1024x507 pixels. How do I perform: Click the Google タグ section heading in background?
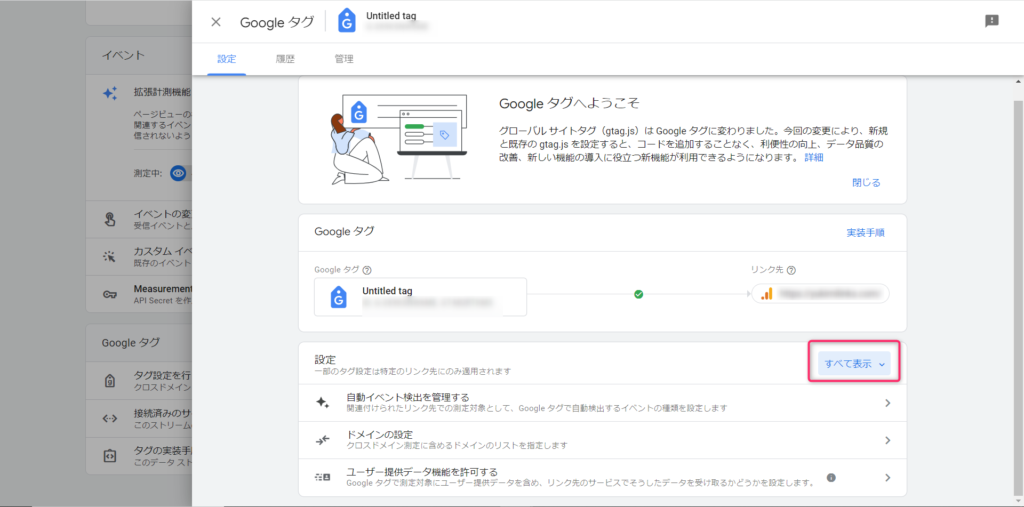pyautogui.click(x=131, y=342)
